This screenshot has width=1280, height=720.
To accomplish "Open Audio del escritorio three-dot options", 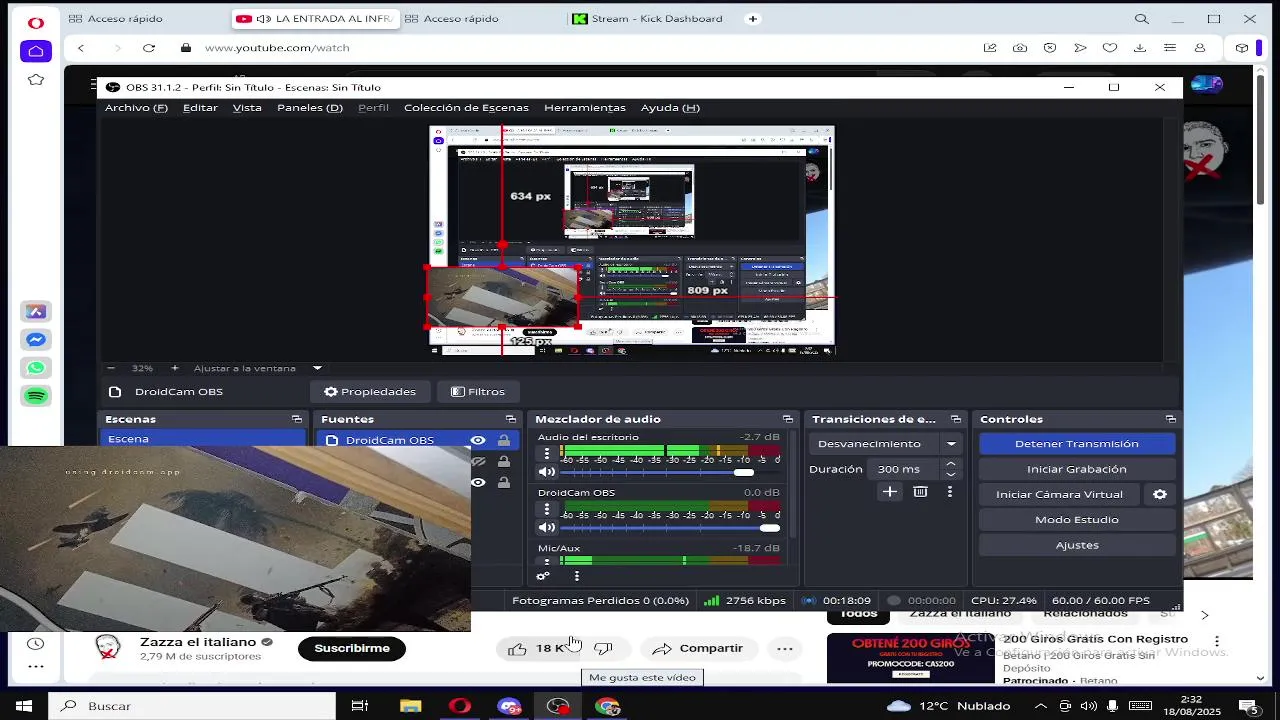I will tap(546, 454).
